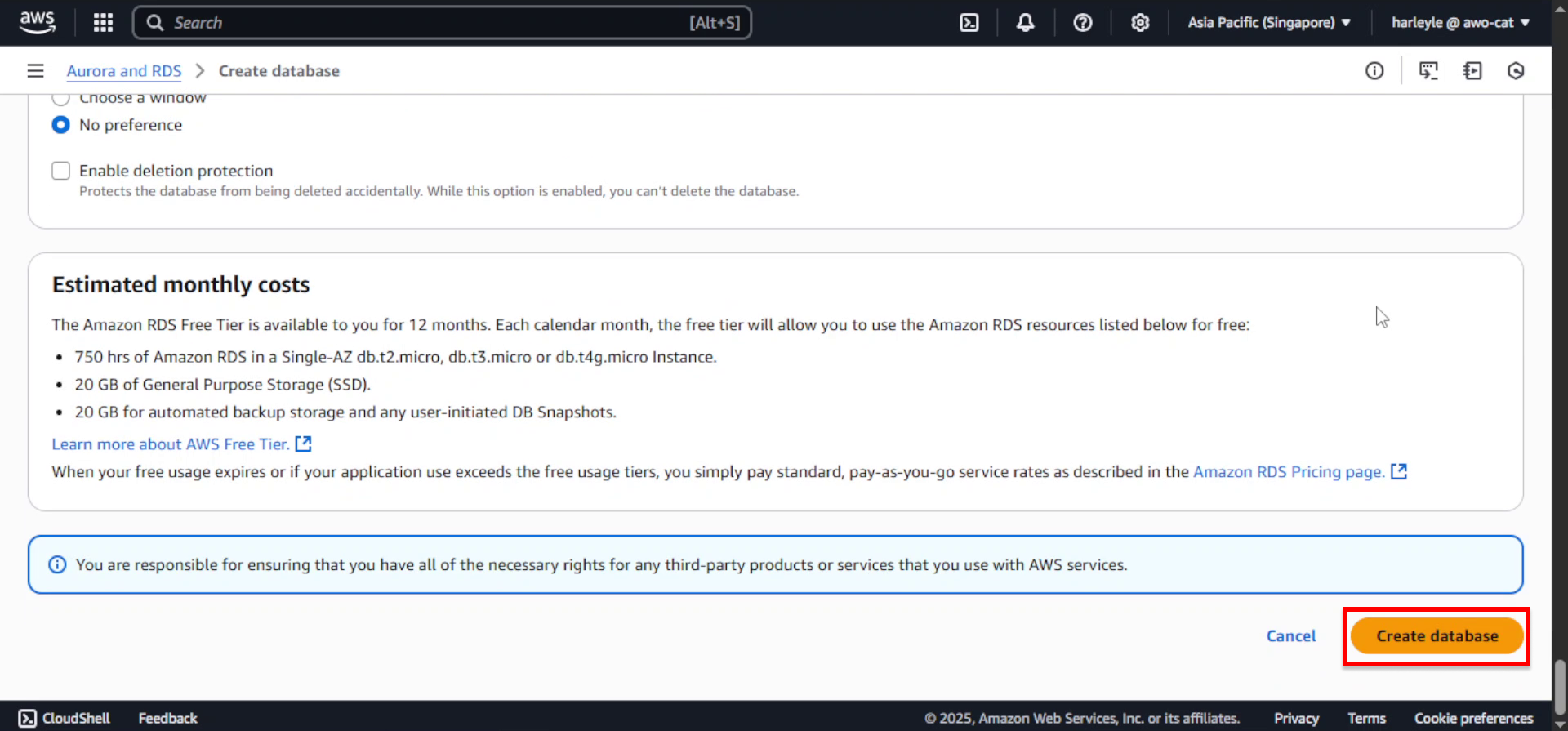Click the Cancel button

[x=1291, y=635]
